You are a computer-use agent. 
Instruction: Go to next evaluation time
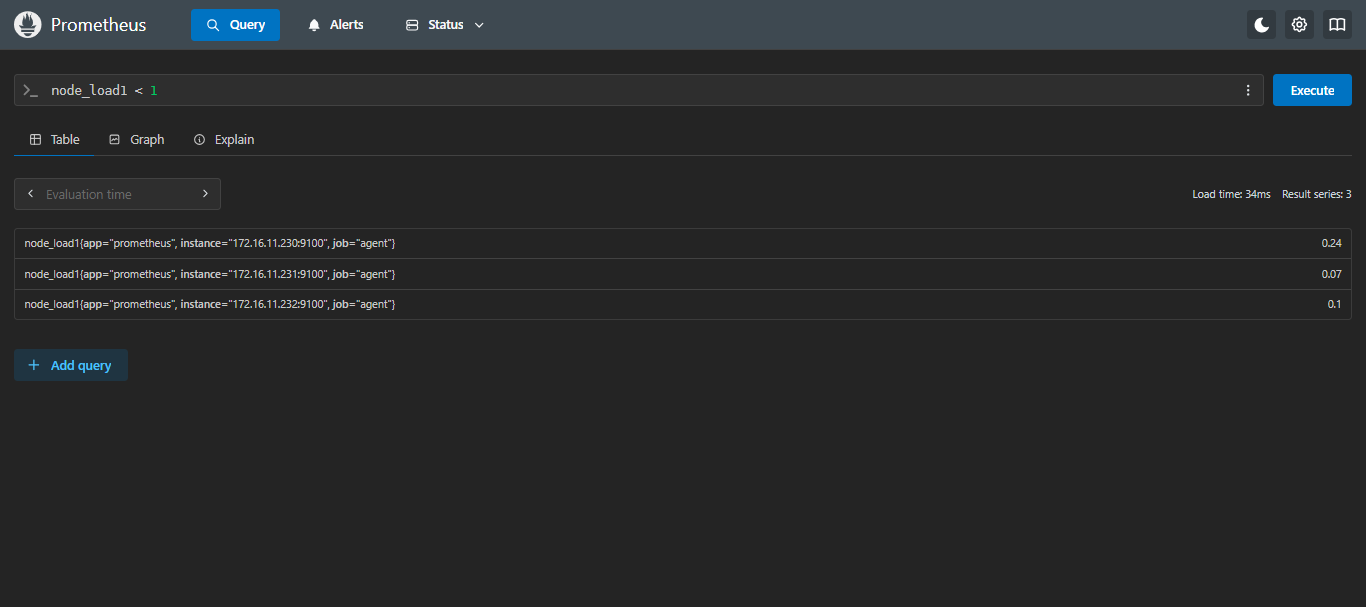click(205, 194)
